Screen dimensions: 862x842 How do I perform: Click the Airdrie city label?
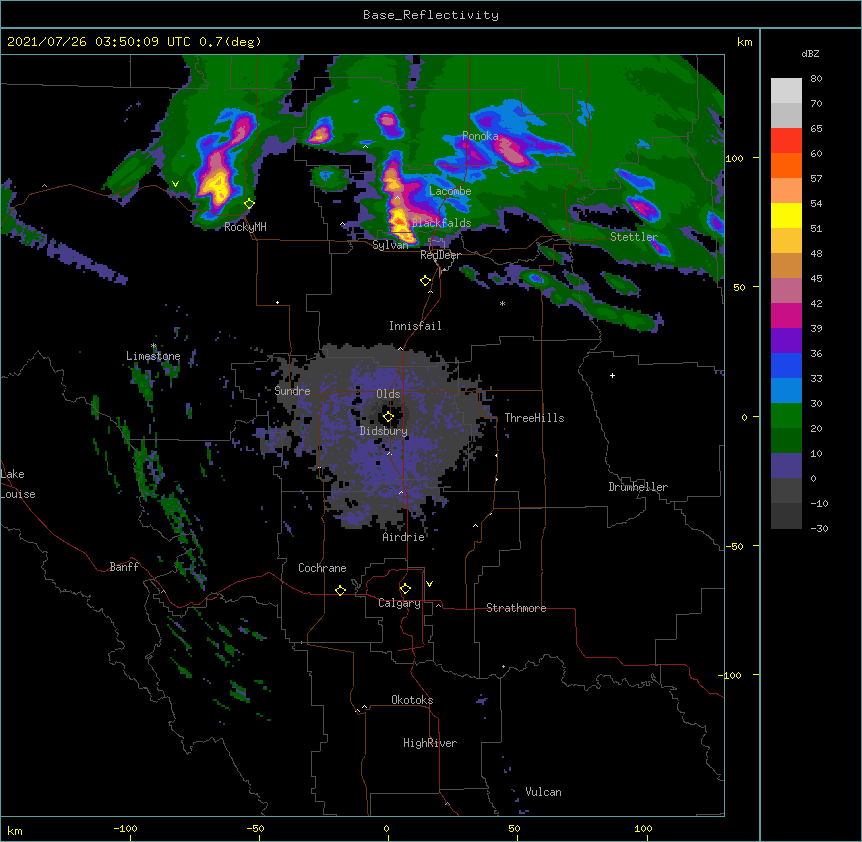(x=404, y=537)
